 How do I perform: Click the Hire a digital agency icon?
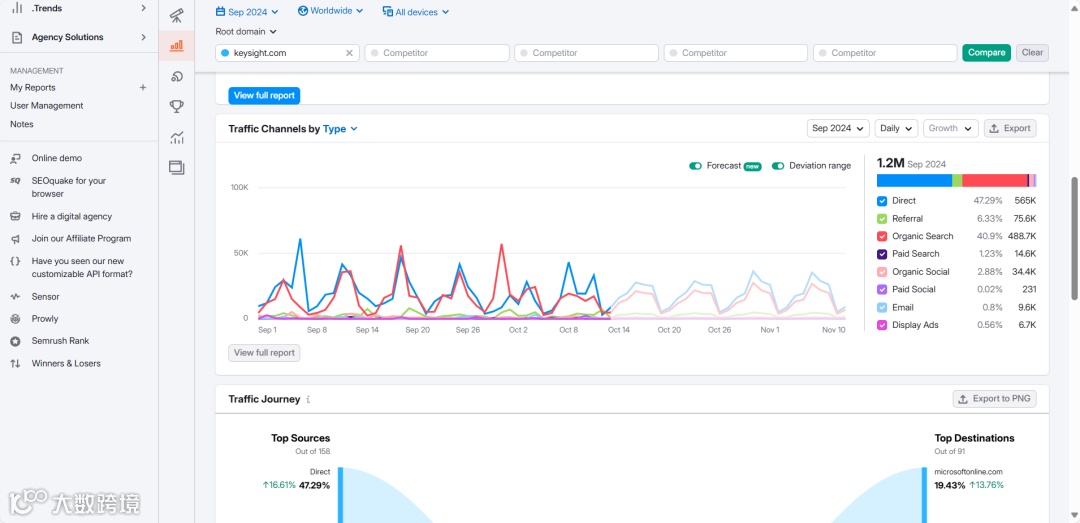15,216
